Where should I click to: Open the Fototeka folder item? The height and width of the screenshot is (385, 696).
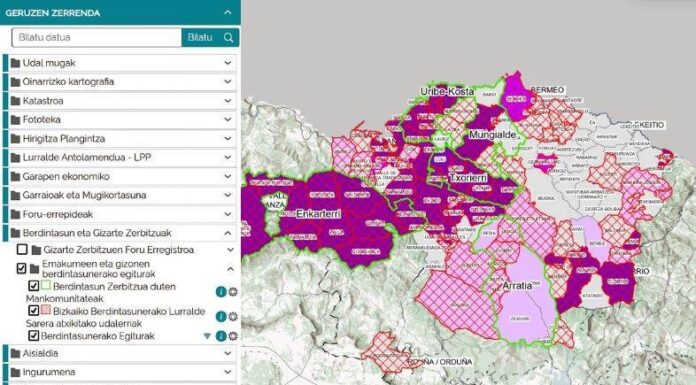point(120,119)
